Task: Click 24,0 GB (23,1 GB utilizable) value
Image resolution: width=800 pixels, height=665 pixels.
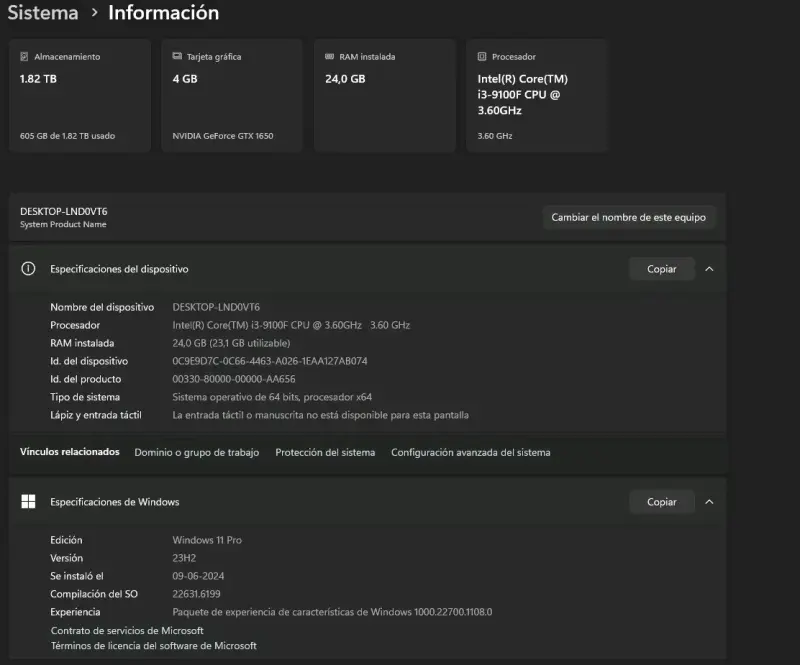Action: click(x=231, y=343)
